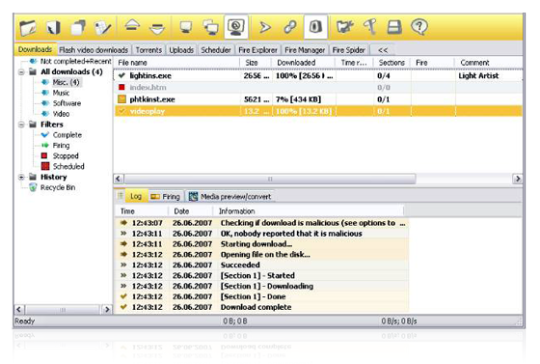Screen dimensions: 540x364
Task: Sort by the Sections column header
Action: 392,63
